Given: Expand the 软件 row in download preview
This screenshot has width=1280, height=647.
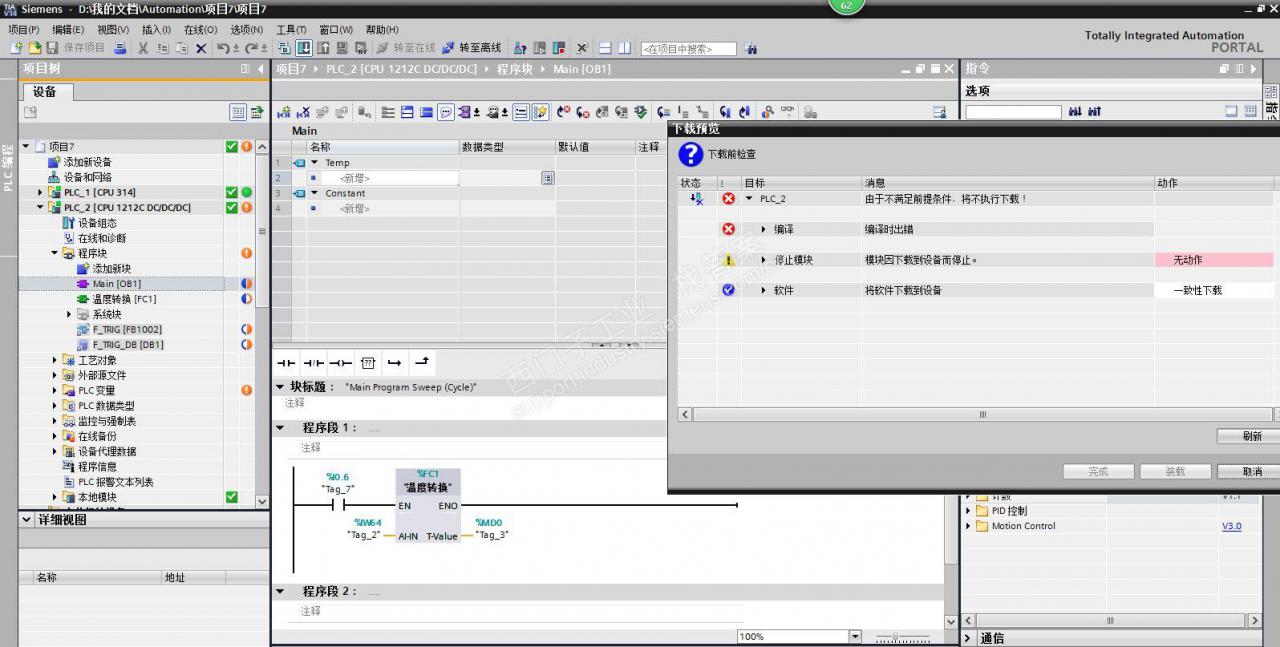Looking at the screenshot, I should (764, 290).
